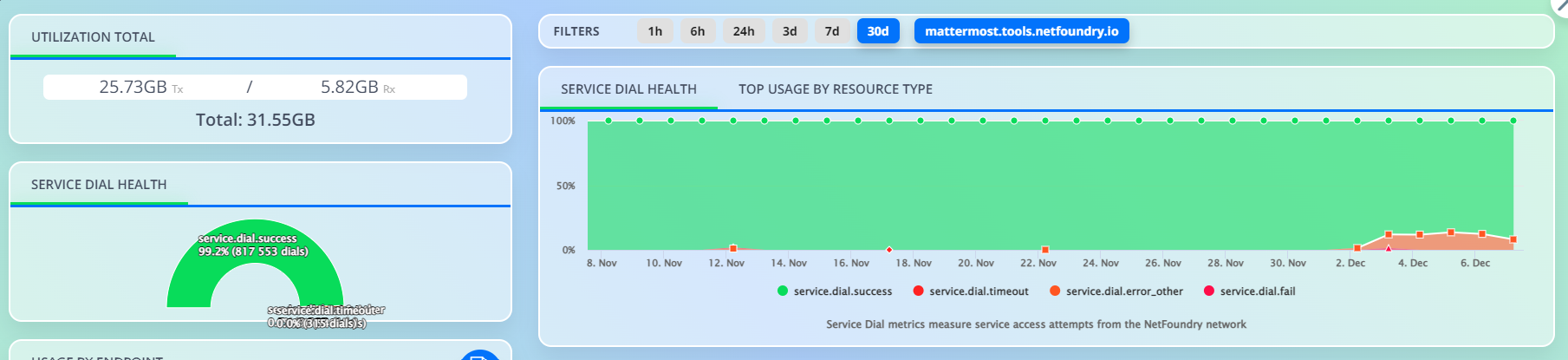Click Total: 31.55GB text

(256, 120)
